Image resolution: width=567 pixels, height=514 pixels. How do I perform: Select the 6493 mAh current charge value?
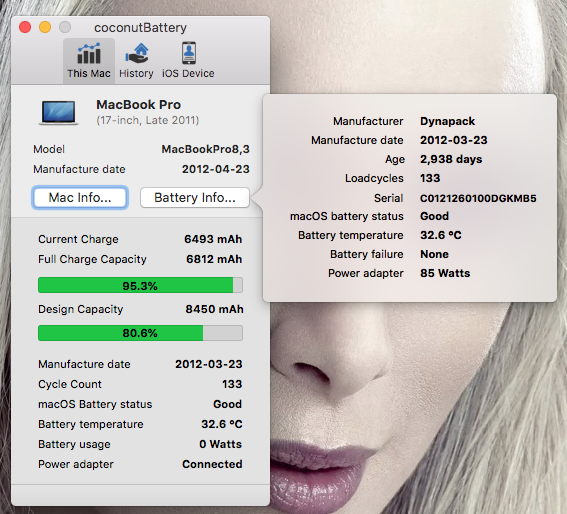(x=213, y=239)
